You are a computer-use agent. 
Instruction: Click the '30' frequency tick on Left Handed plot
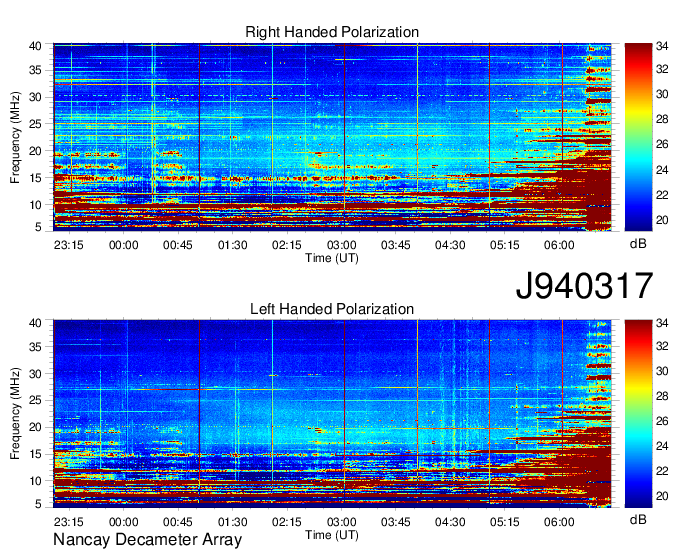click(x=36, y=374)
